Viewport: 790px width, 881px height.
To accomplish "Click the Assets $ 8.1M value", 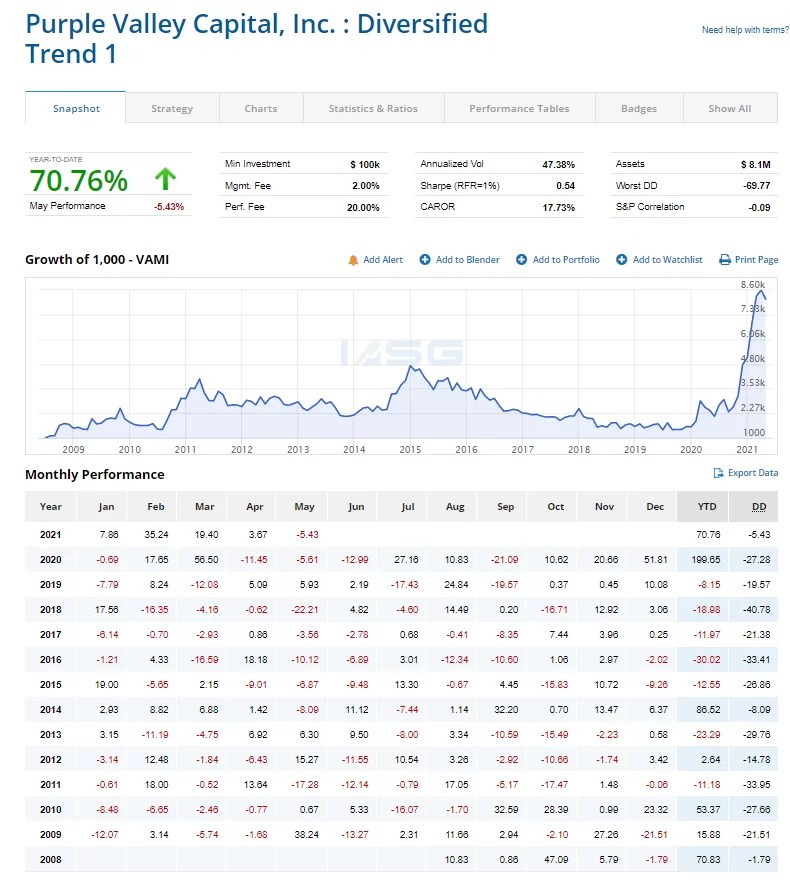I will tap(755, 165).
